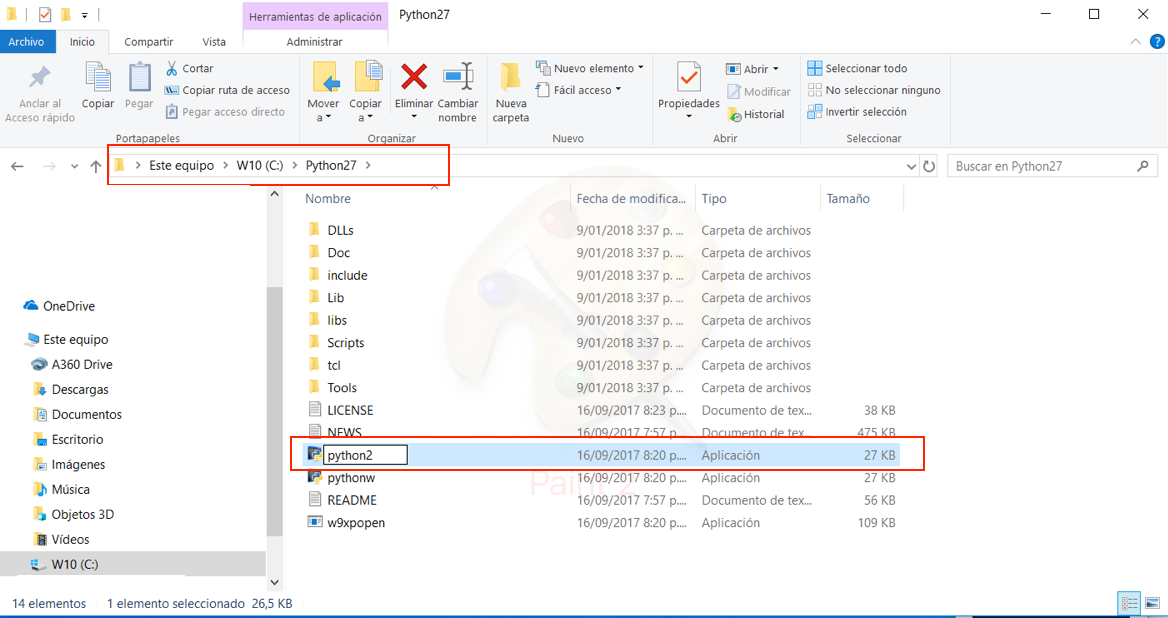The height and width of the screenshot is (618, 1168).
Task: Switch to the Inicio ribbon tab
Action: click(82, 42)
